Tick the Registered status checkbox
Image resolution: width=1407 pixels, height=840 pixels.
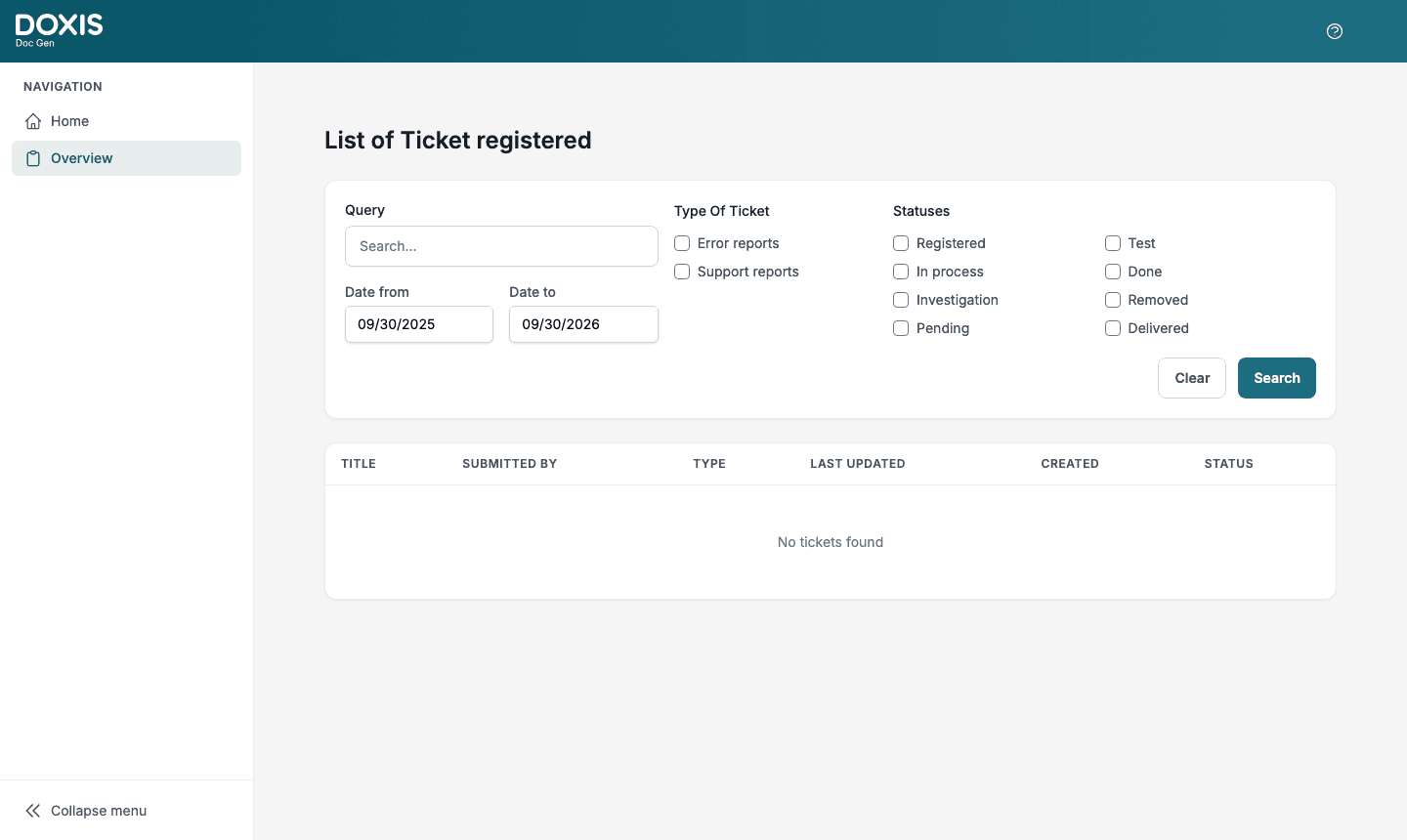click(x=901, y=243)
